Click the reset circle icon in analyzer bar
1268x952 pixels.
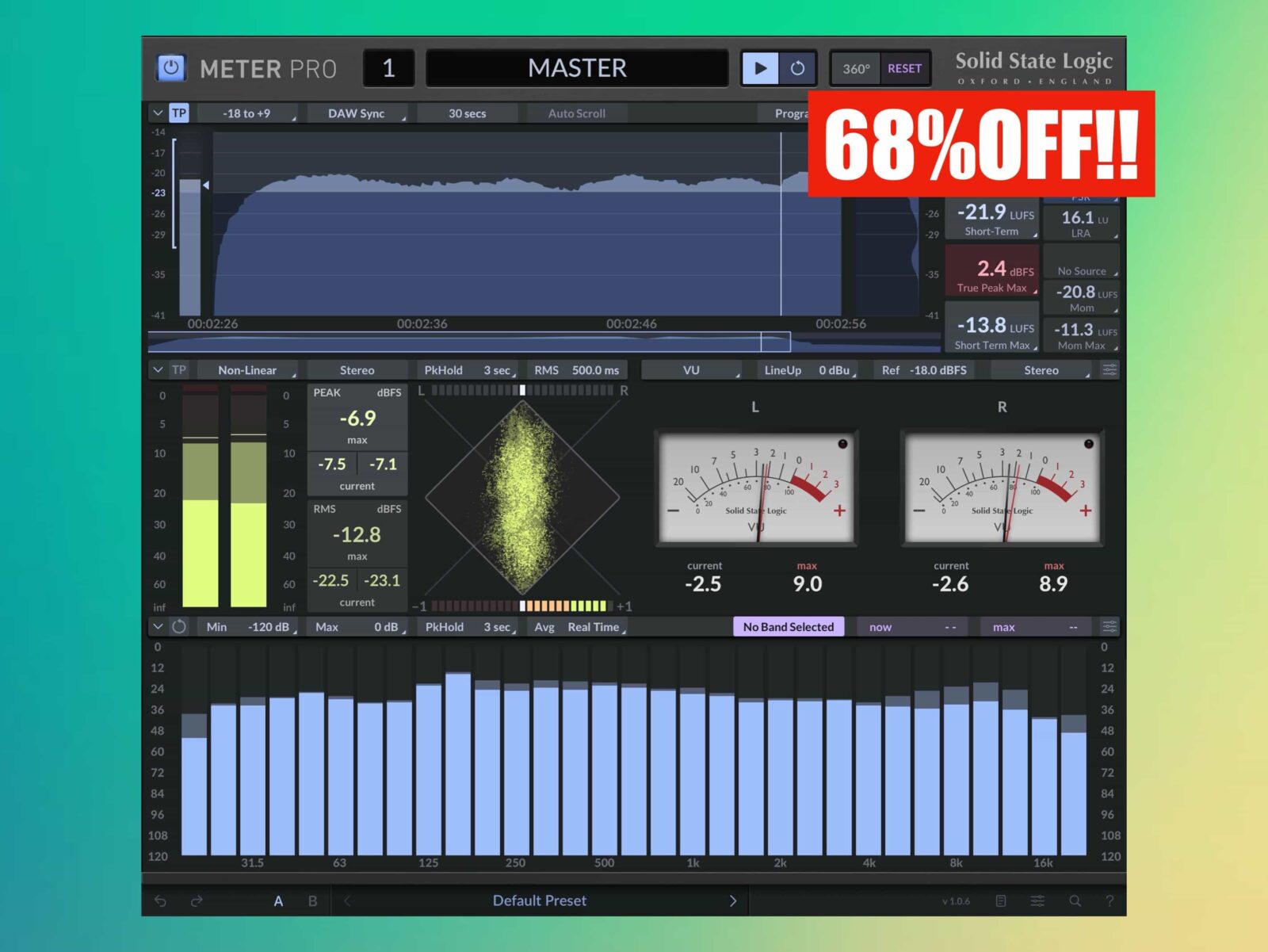pyautogui.click(x=179, y=627)
